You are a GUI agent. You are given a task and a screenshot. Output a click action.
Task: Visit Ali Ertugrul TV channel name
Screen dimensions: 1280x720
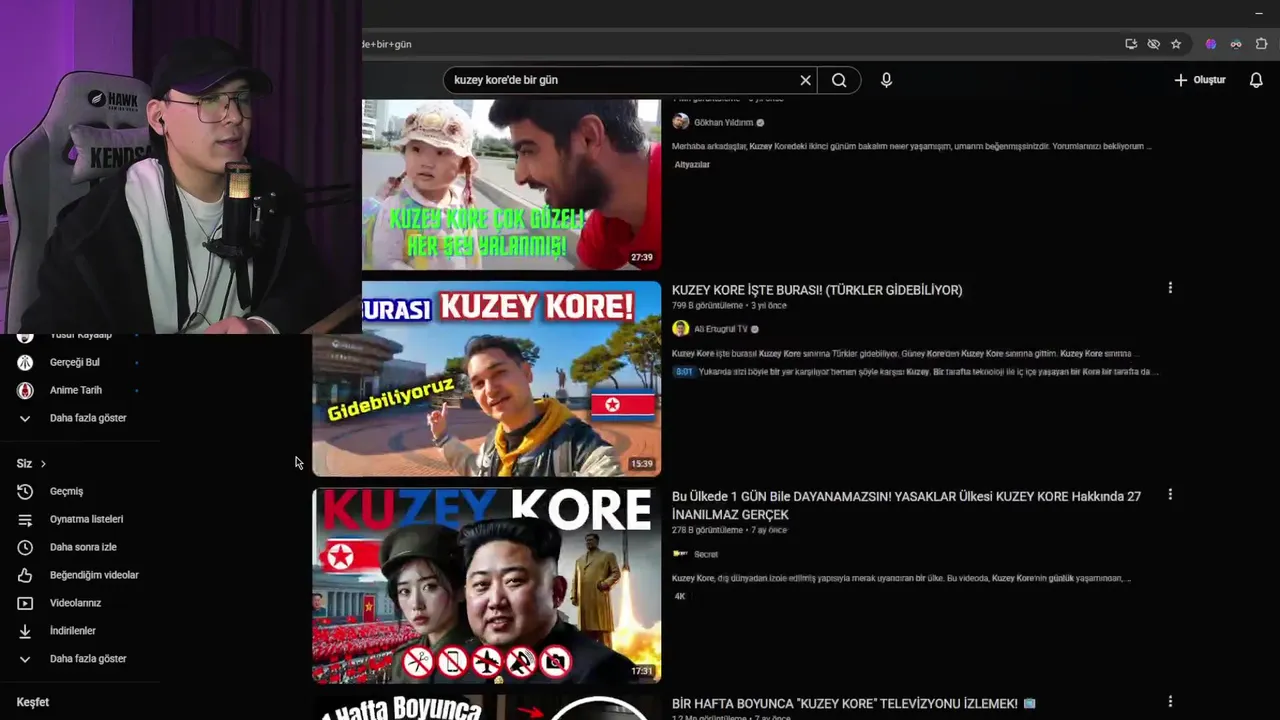click(720, 329)
